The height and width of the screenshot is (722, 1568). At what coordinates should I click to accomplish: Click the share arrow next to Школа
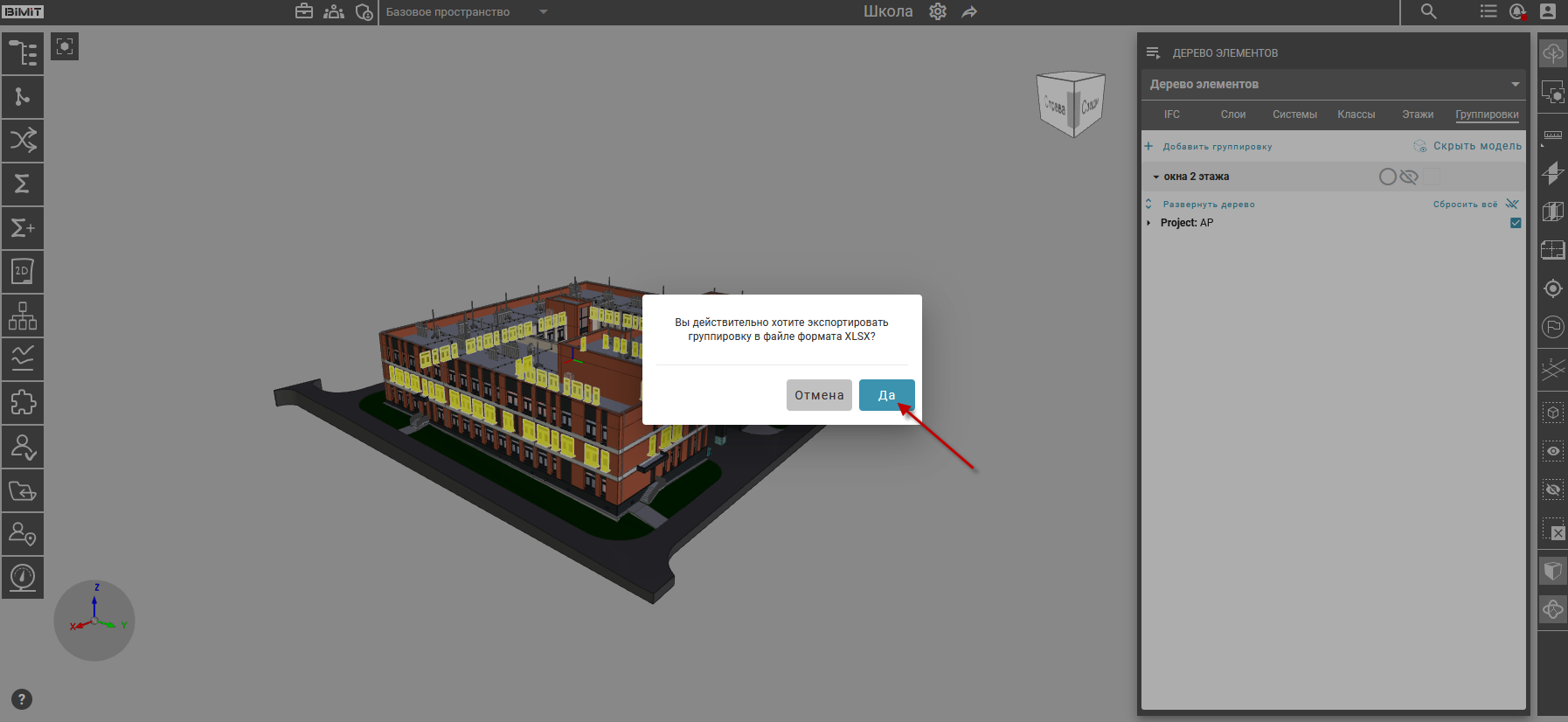tap(969, 11)
